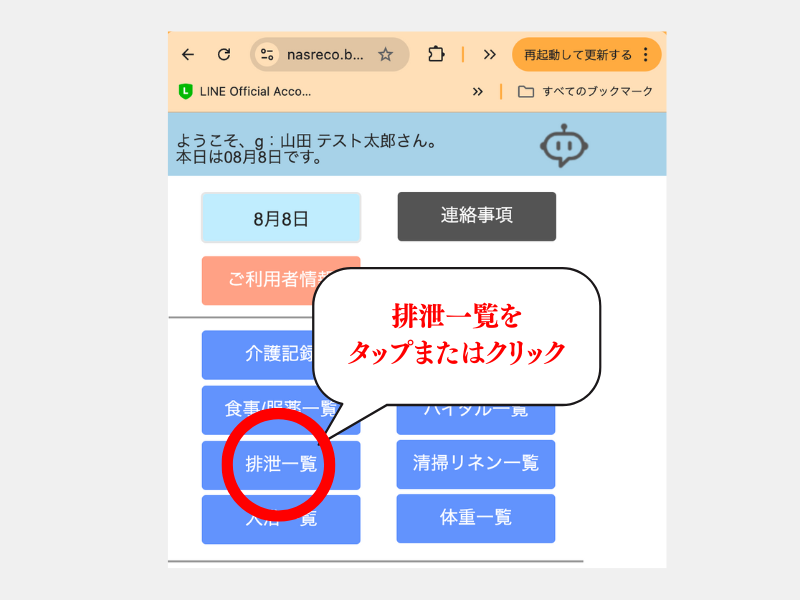
Task: Expand hidden bookmarks overflow chevrons
Action: click(478, 91)
